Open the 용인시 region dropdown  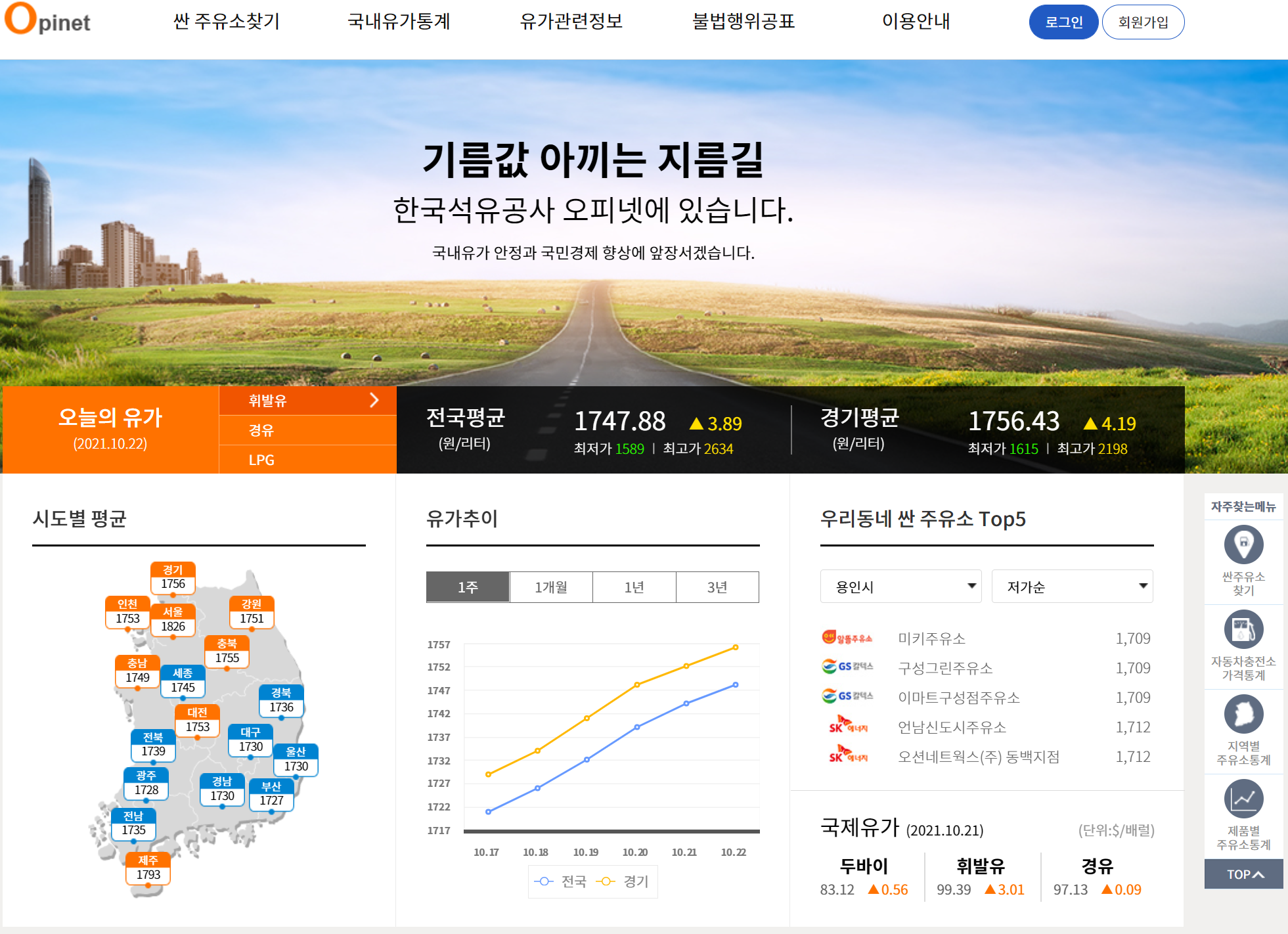click(900, 587)
